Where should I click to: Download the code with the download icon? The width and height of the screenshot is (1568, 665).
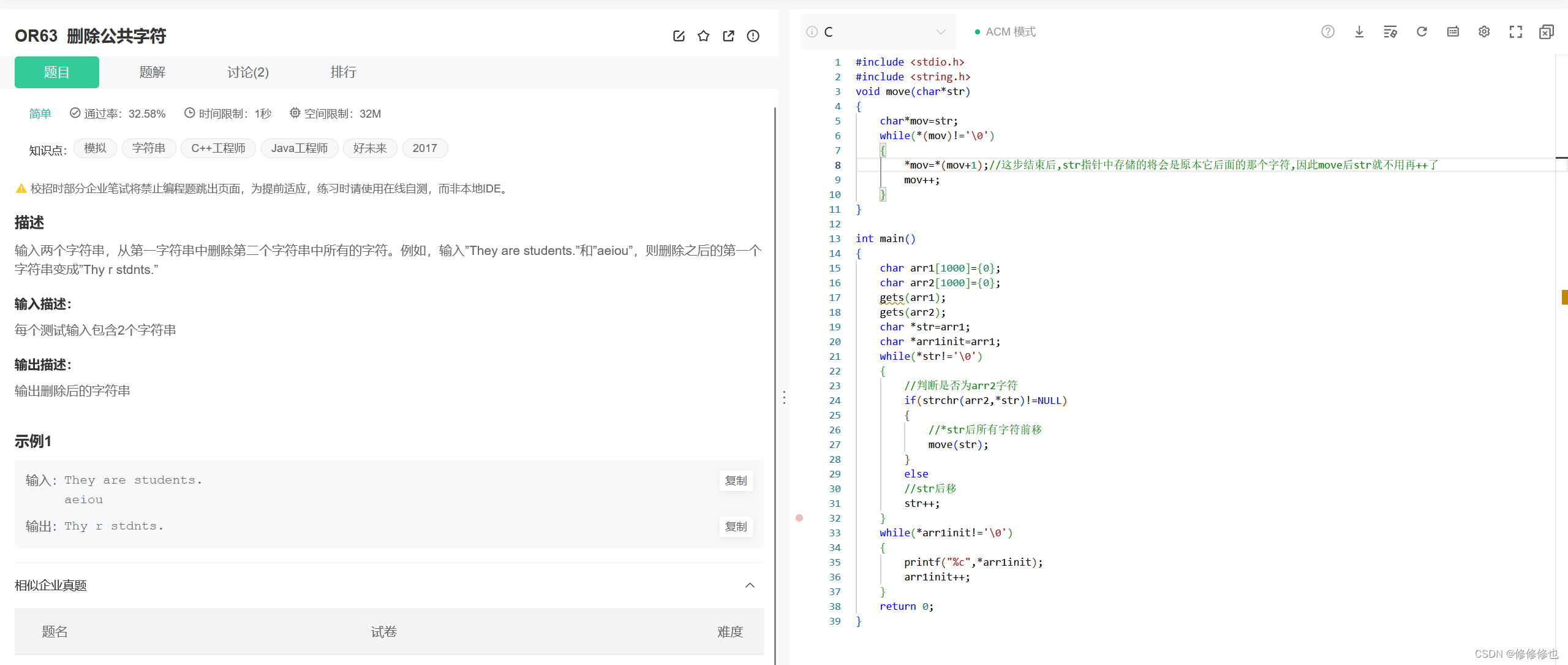pos(1359,32)
